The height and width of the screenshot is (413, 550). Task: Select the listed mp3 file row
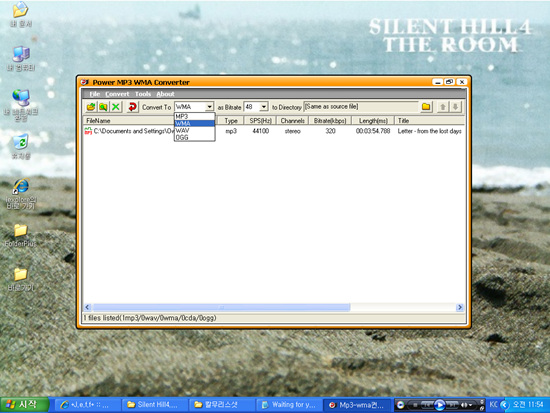click(274, 131)
